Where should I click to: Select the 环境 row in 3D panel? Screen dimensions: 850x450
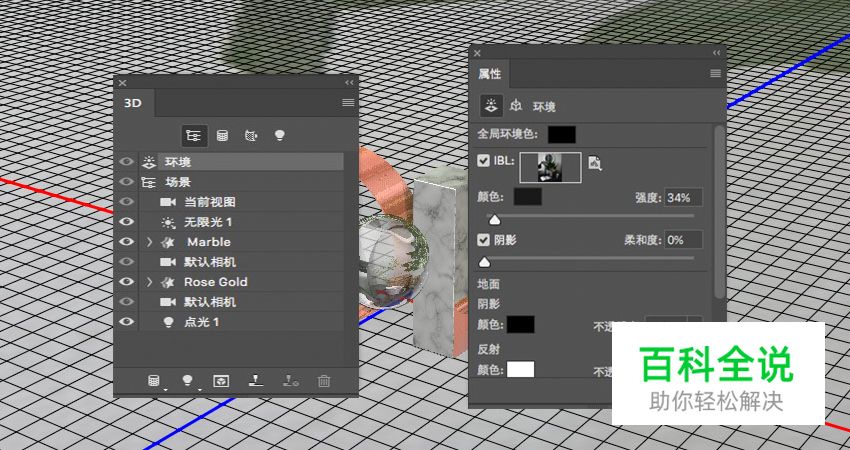pyautogui.click(x=242, y=162)
